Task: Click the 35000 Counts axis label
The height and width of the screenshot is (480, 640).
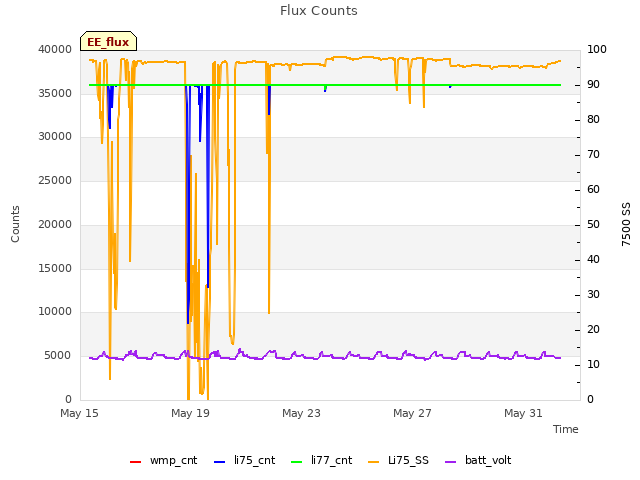Action: pos(55,93)
